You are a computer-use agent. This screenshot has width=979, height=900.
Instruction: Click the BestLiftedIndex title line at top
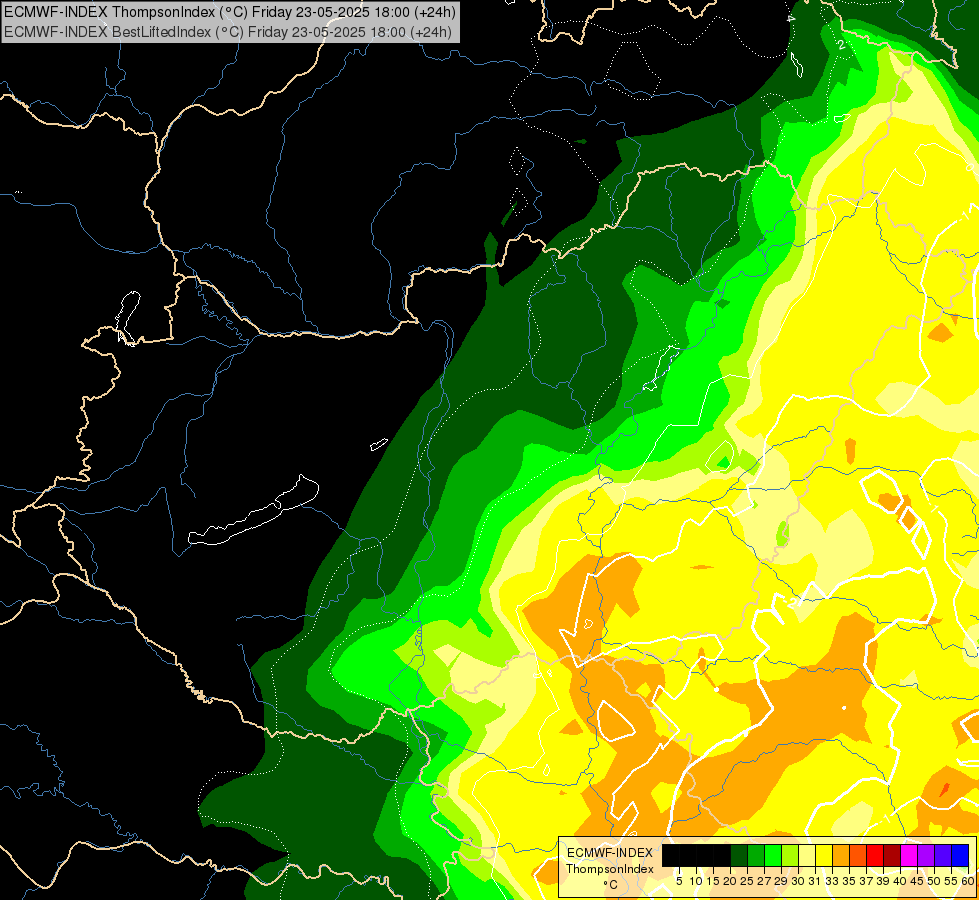click(227, 31)
